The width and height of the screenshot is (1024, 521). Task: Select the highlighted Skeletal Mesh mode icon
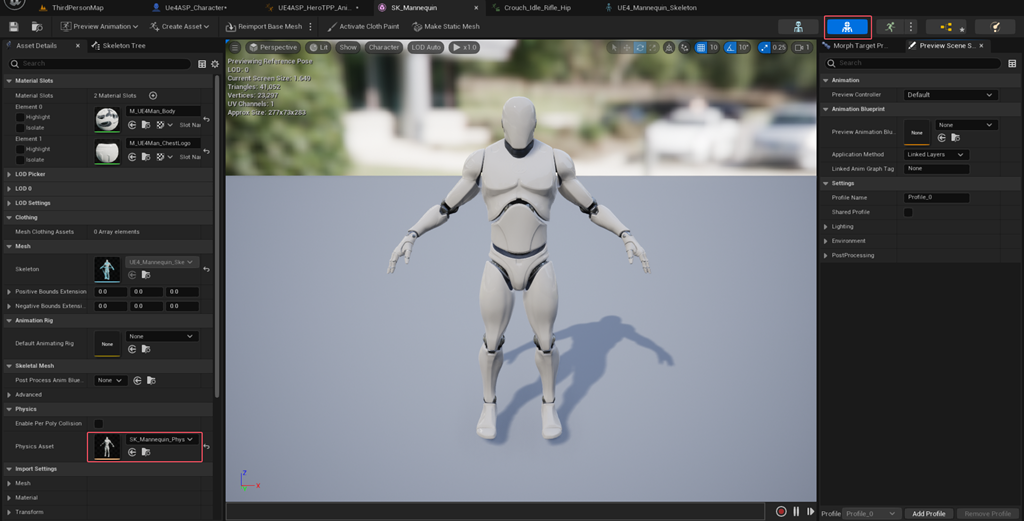tap(847, 27)
